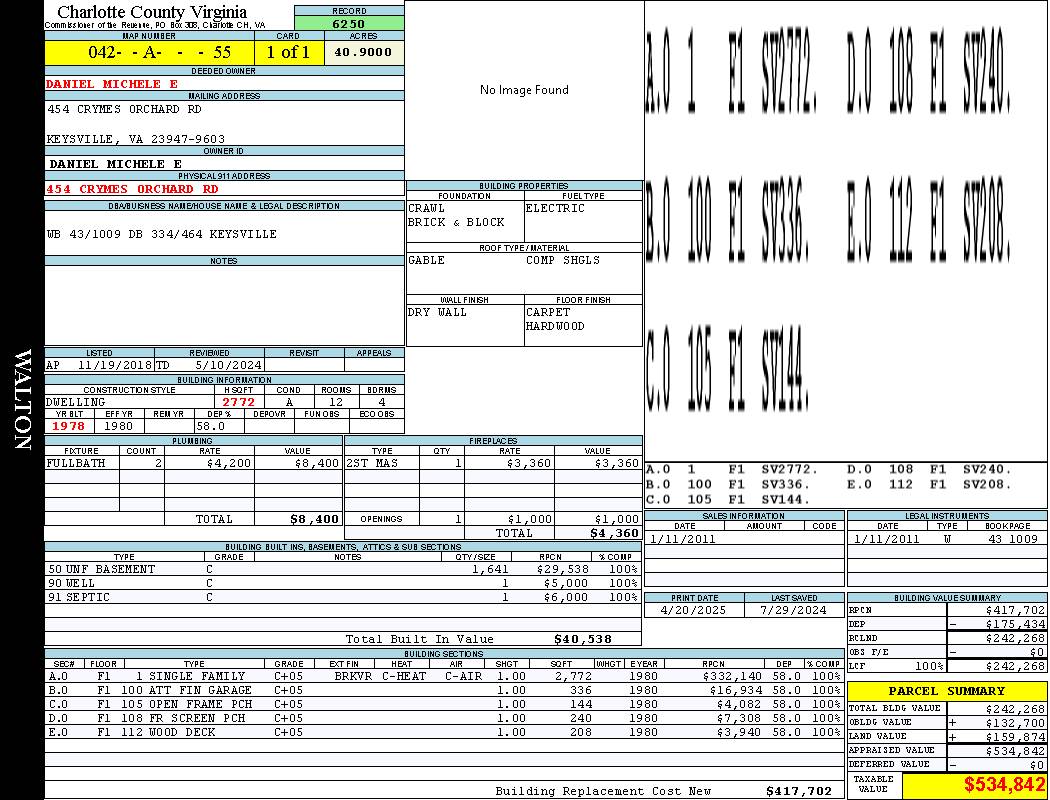Click OPENINGS row label in Fireplaces
Viewport: 1050px width, 800px height.
[381, 519]
